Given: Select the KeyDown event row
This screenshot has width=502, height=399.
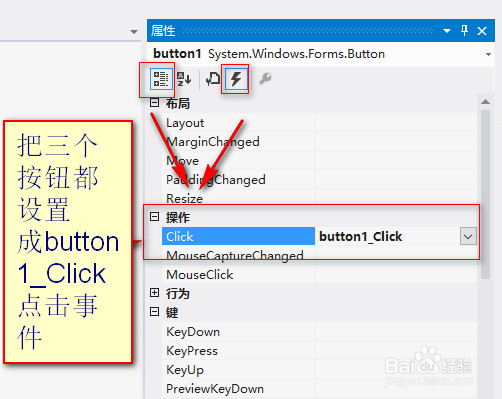Looking at the screenshot, I should click(319, 332).
